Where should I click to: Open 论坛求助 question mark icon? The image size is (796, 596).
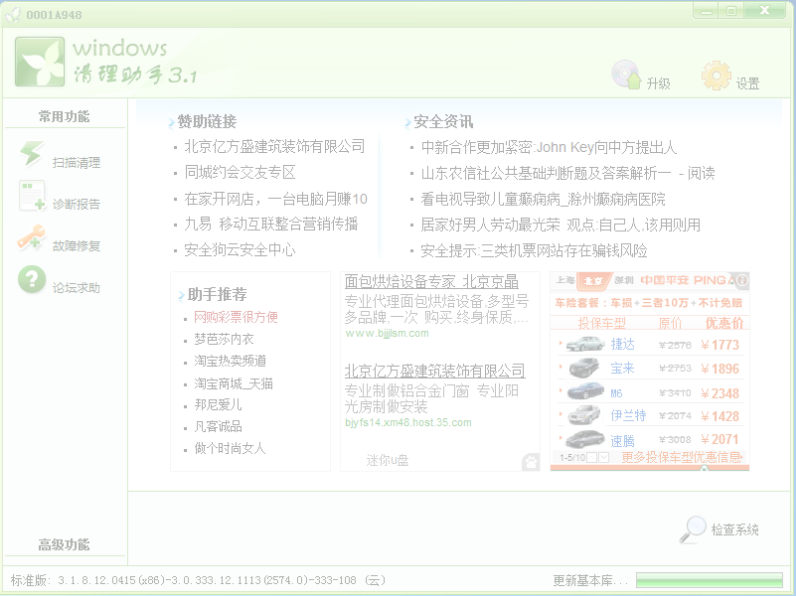click(32, 279)
